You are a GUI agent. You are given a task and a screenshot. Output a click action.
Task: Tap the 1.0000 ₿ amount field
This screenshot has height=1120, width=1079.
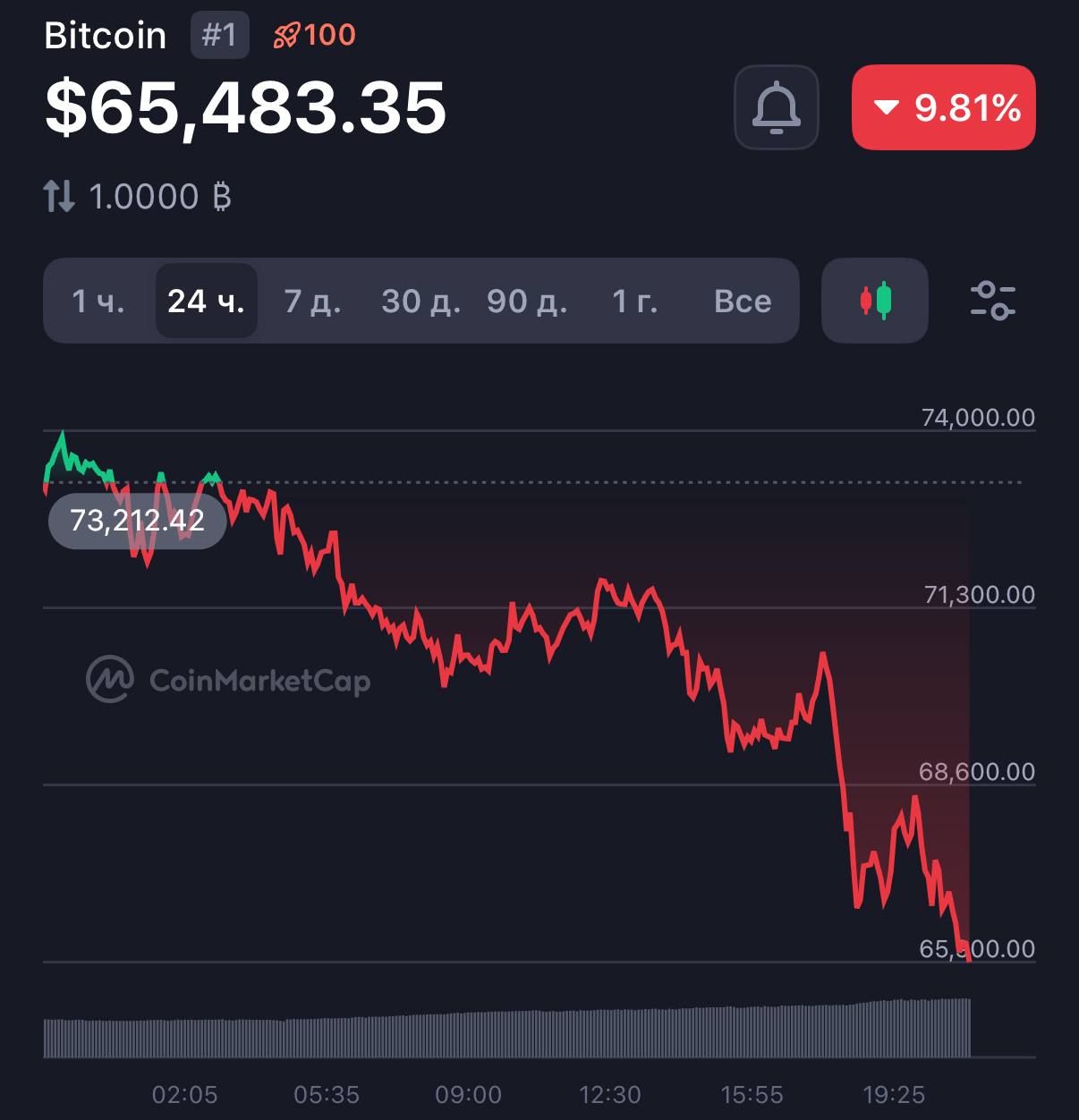(161, 196)
